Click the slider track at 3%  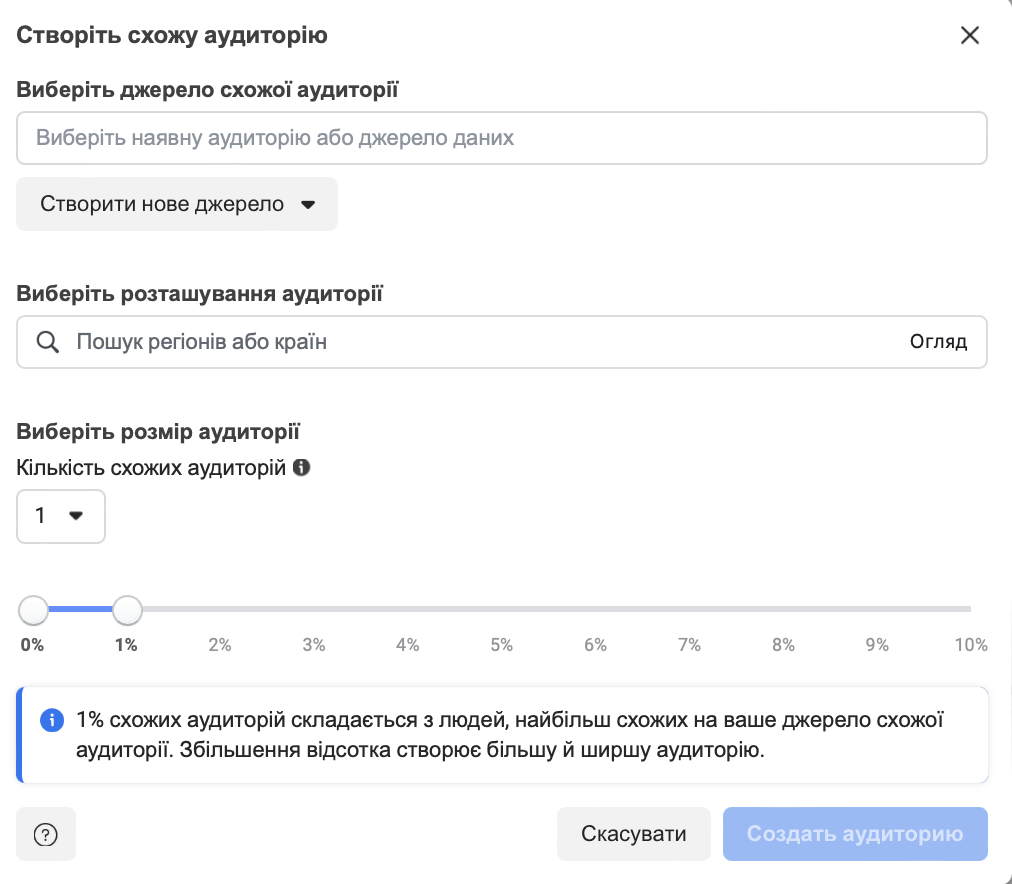pyautogui.click(x=314, y=609)
